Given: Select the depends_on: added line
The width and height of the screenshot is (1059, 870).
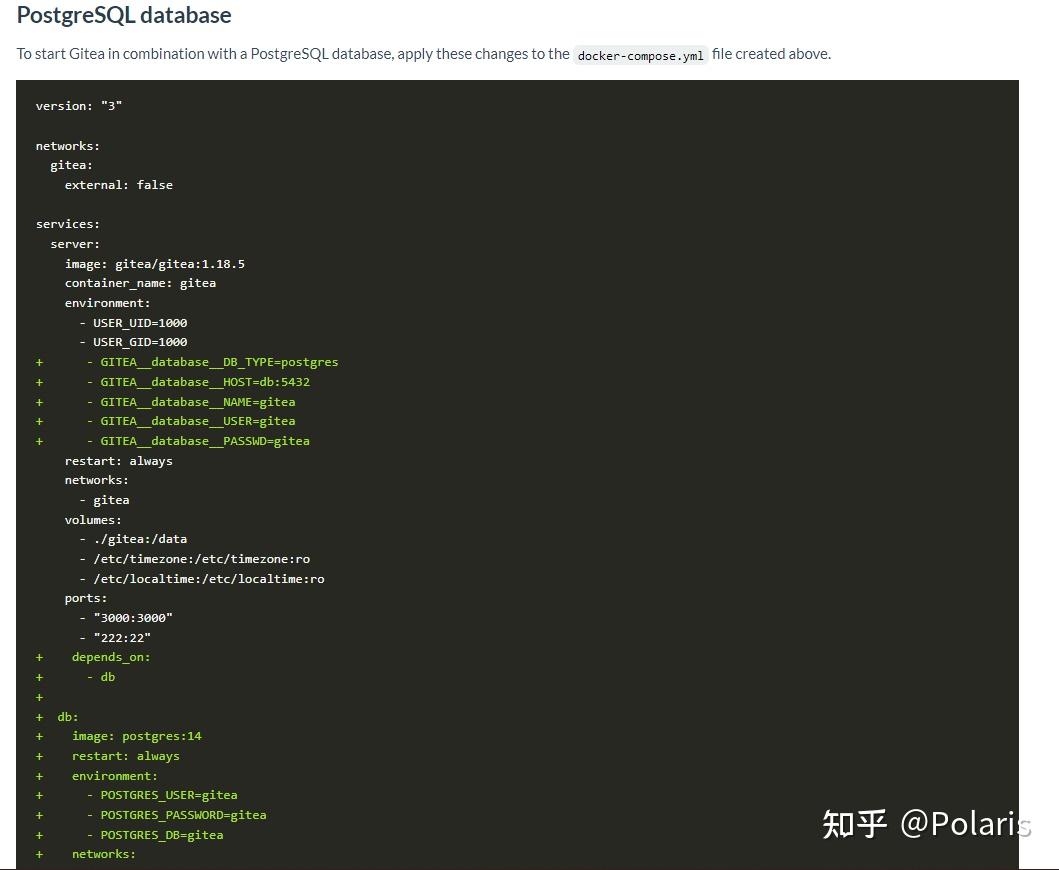Looking at the screenshot, I should pyautogui.click(x=111, y=656).
